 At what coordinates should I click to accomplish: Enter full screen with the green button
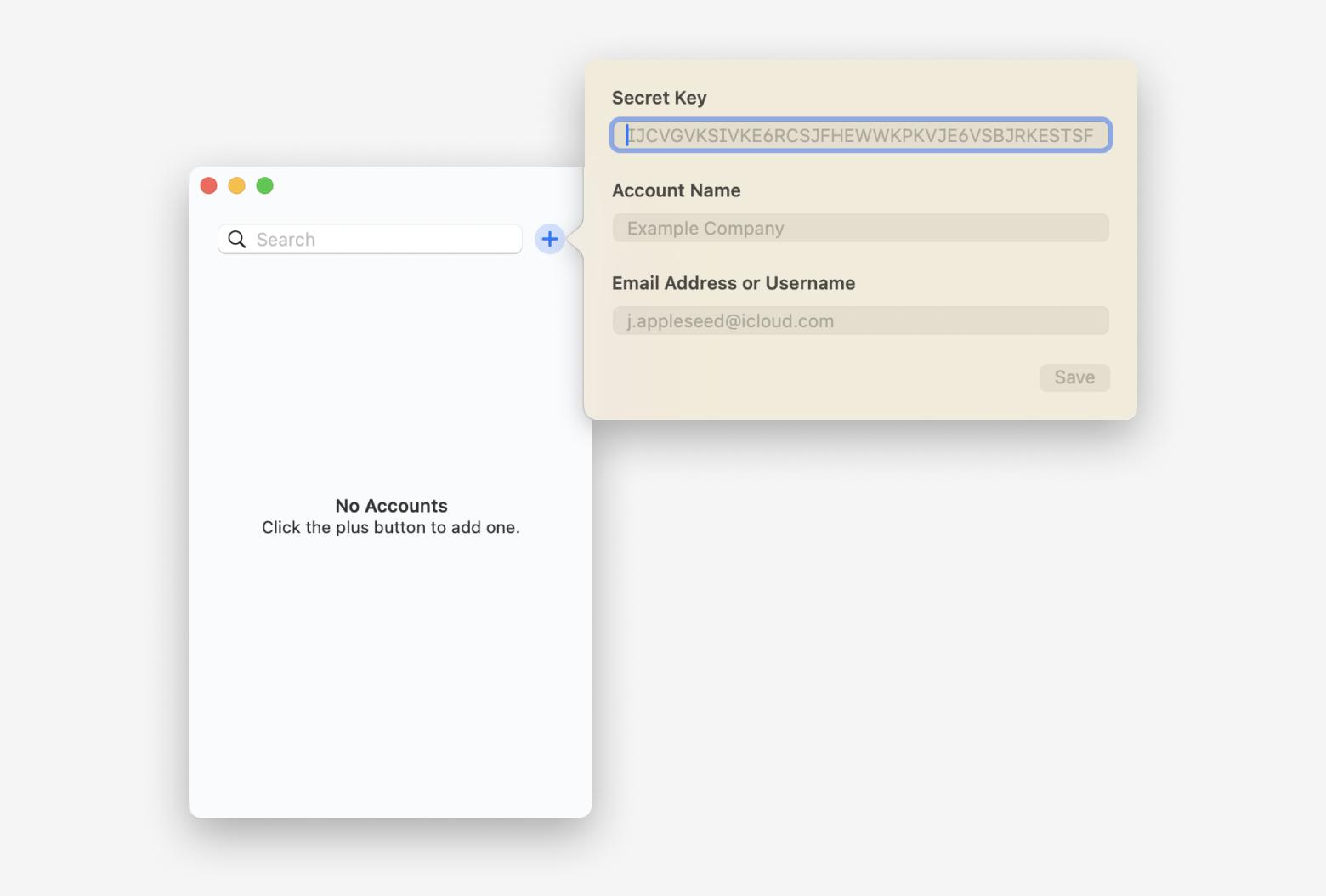(265, 185)
